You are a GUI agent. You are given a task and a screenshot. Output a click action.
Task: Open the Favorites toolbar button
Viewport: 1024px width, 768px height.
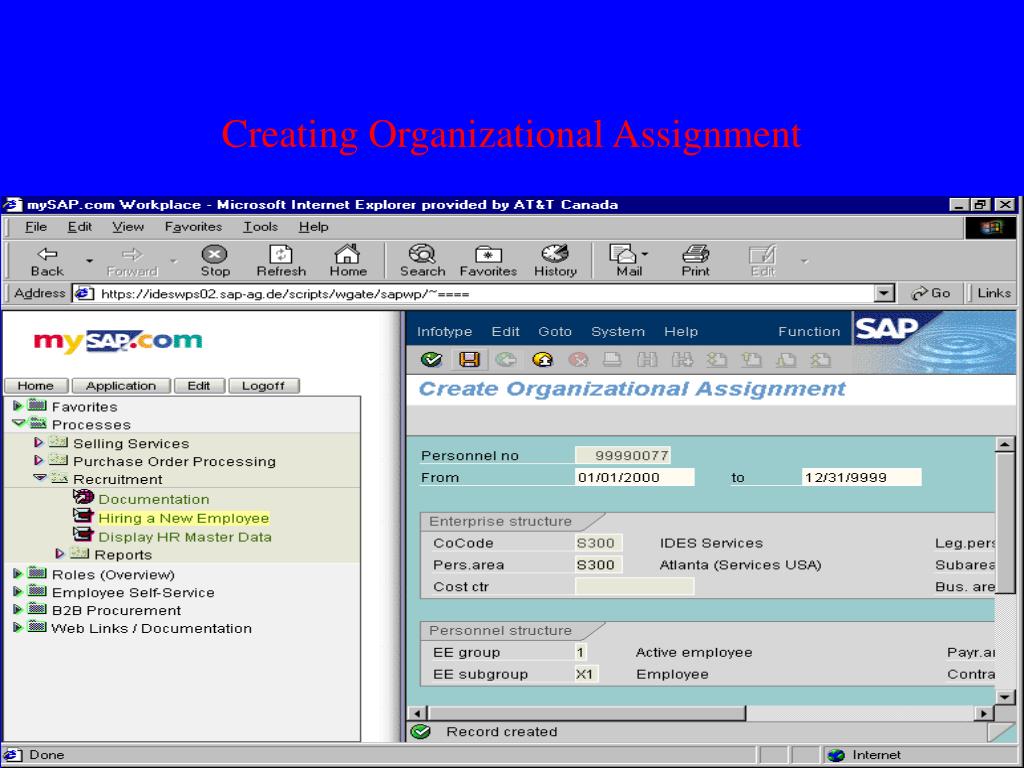(488, 261)
